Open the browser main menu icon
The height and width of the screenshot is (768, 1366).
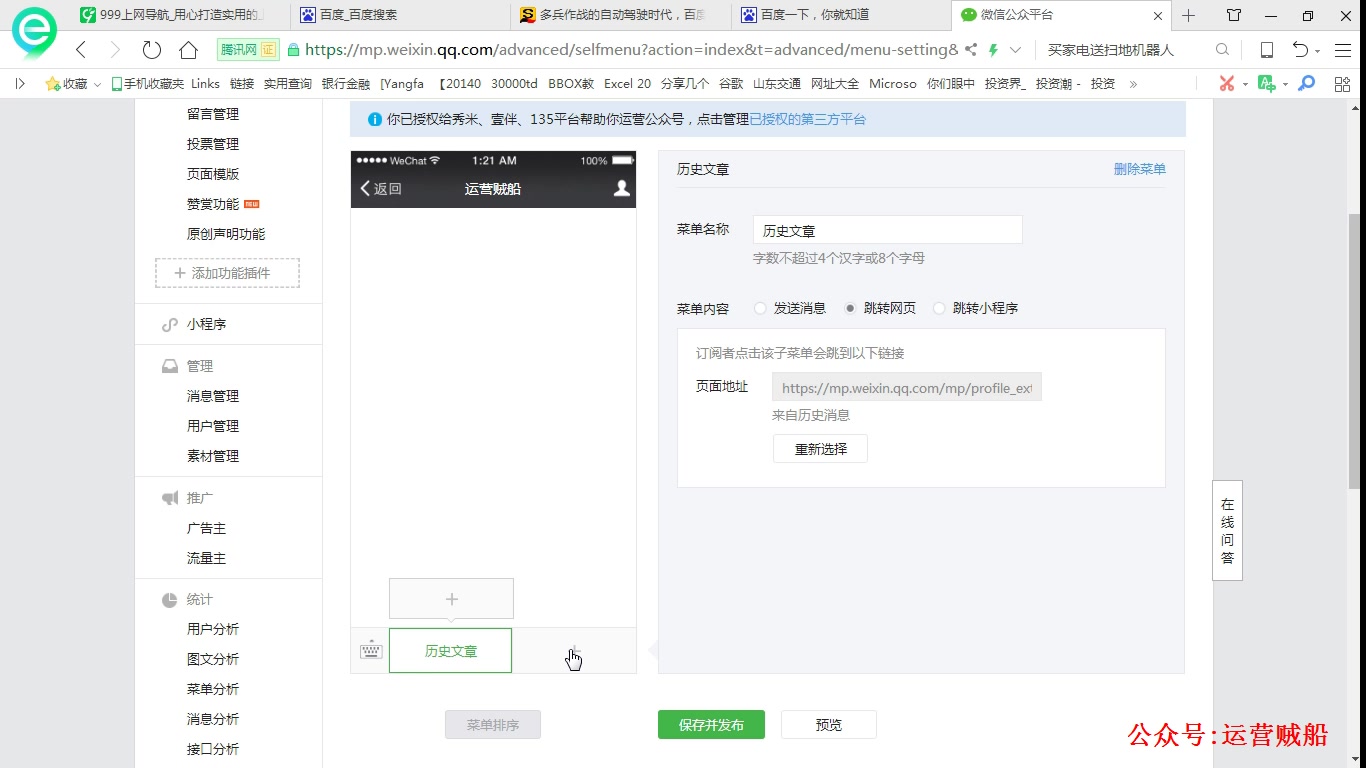coord(1343,50)
